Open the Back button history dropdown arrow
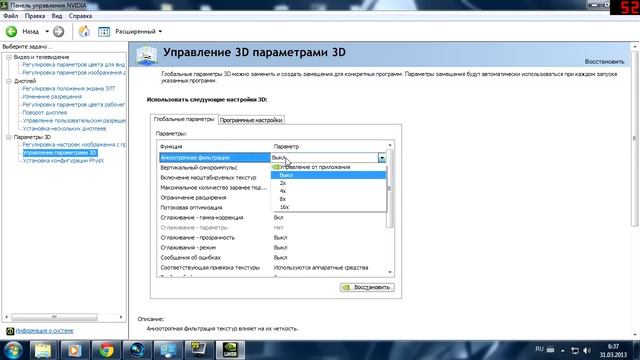 47,31
